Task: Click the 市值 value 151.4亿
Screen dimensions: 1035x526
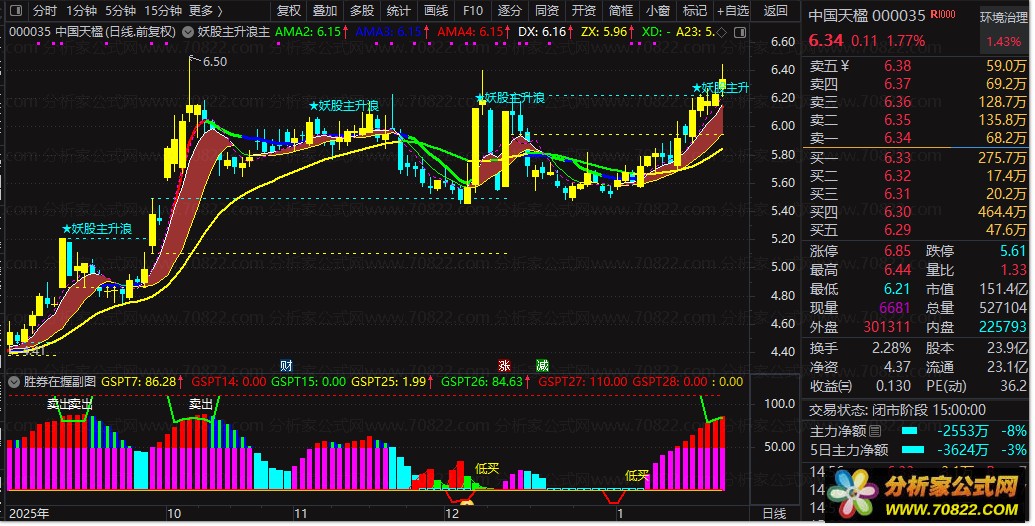Action: (1004, 289)
